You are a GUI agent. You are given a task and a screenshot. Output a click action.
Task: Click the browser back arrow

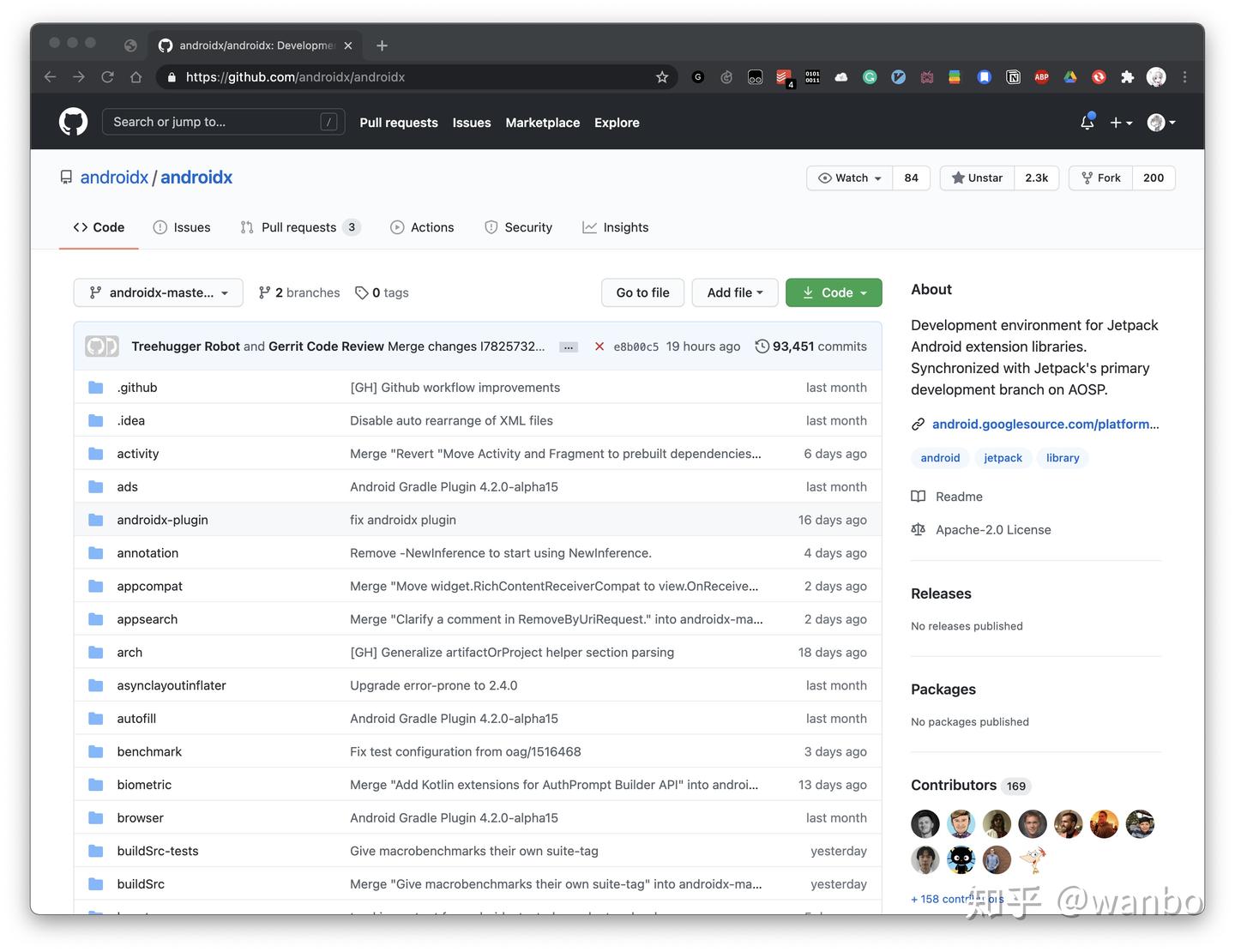point(50,77)
